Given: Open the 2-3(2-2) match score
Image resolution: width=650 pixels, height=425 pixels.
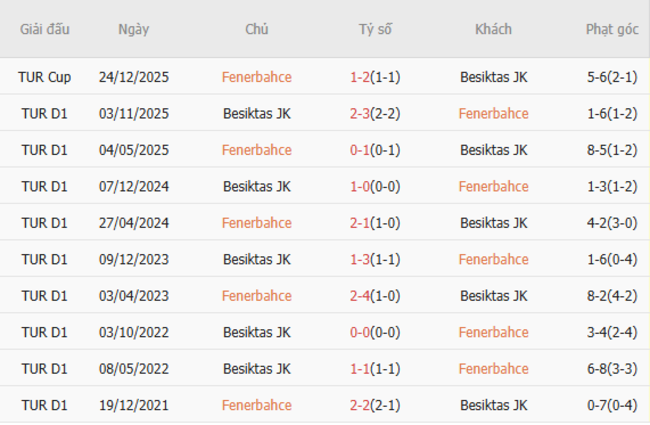Looking at the screenshot, I should click(x=375, y=113).
